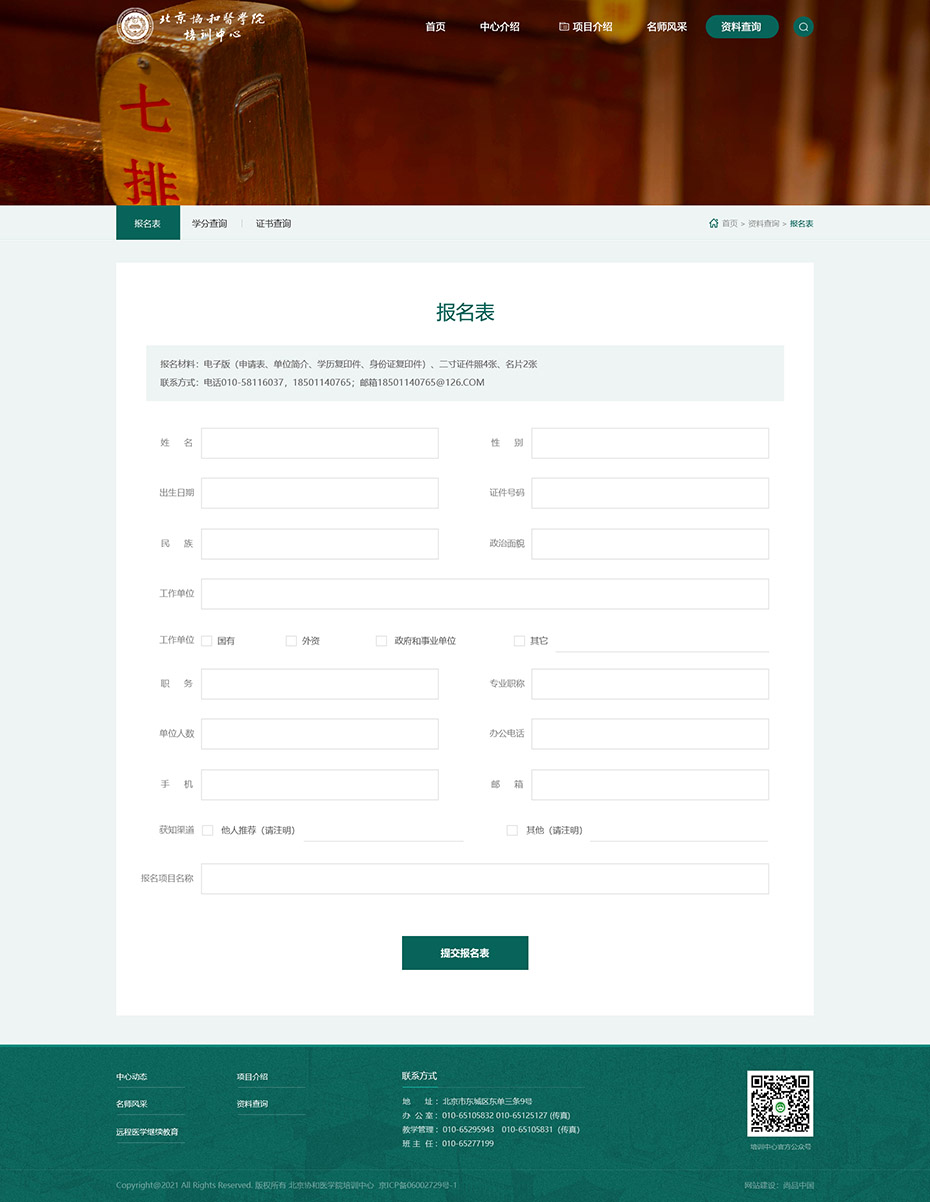Image resolution: width=930 pixels, height=1202 pixels.
Task: Open the site search magnifier icon
Action: tap(803, 27)
